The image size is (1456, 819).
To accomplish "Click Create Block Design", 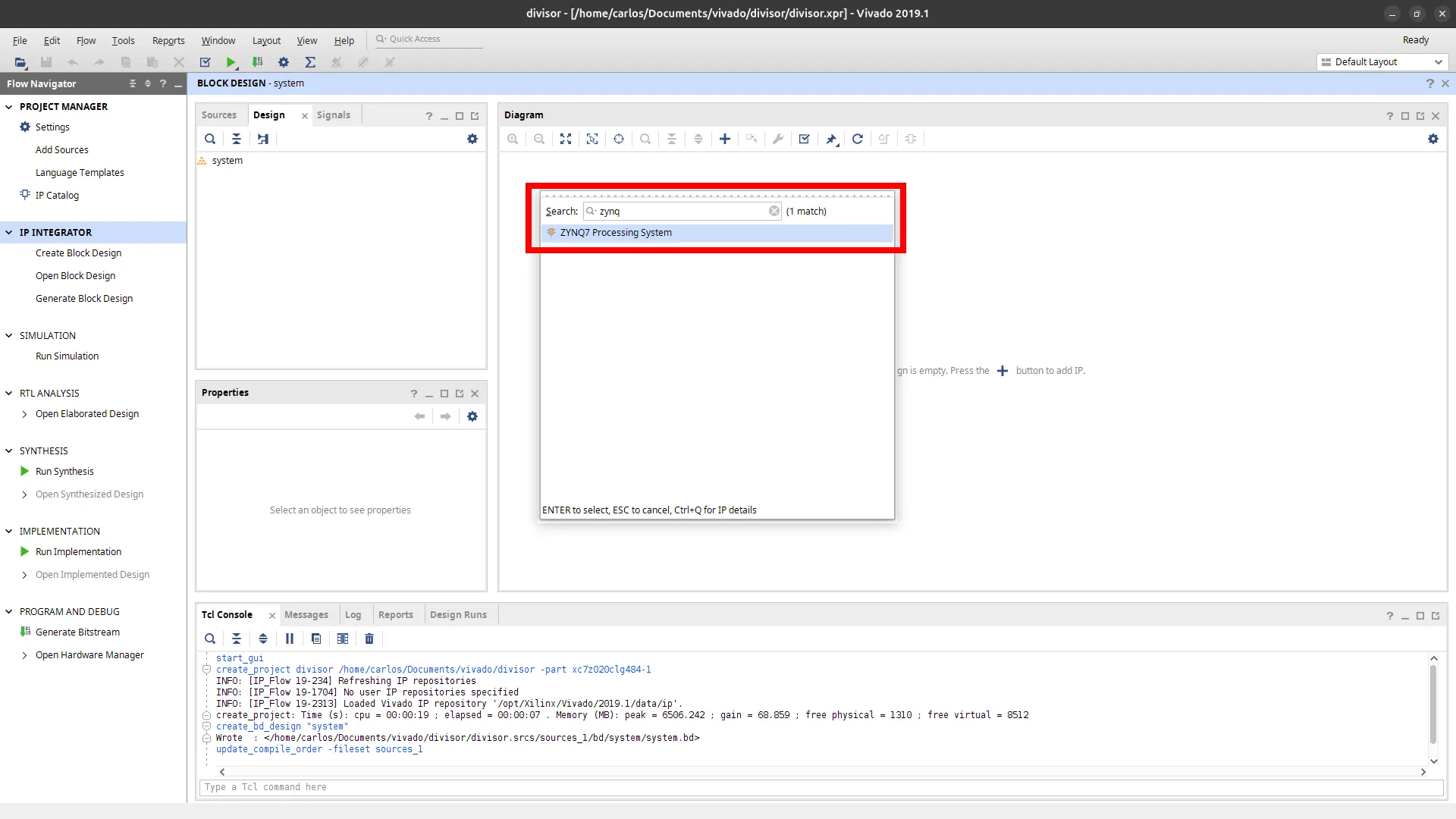I will point(78,253).
